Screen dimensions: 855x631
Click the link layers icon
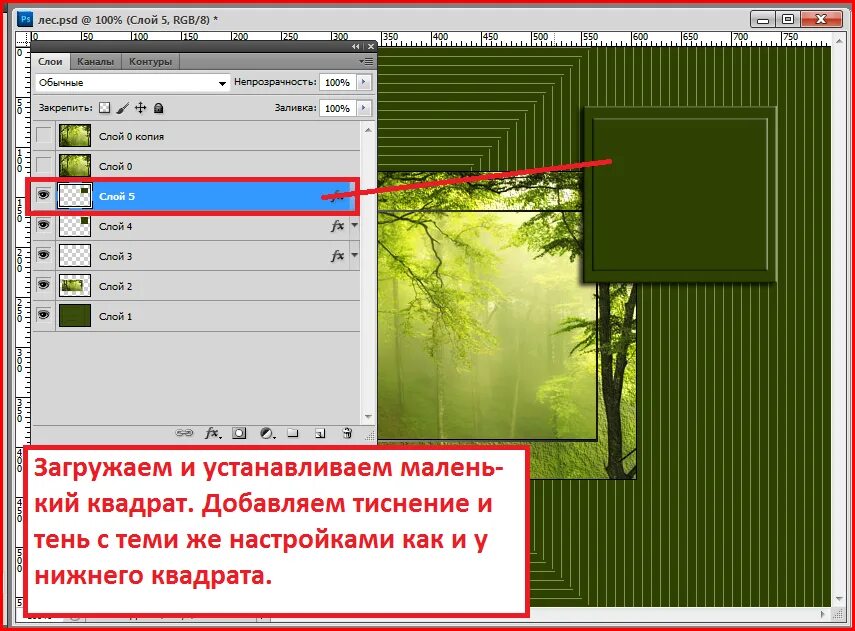[184, 433]
